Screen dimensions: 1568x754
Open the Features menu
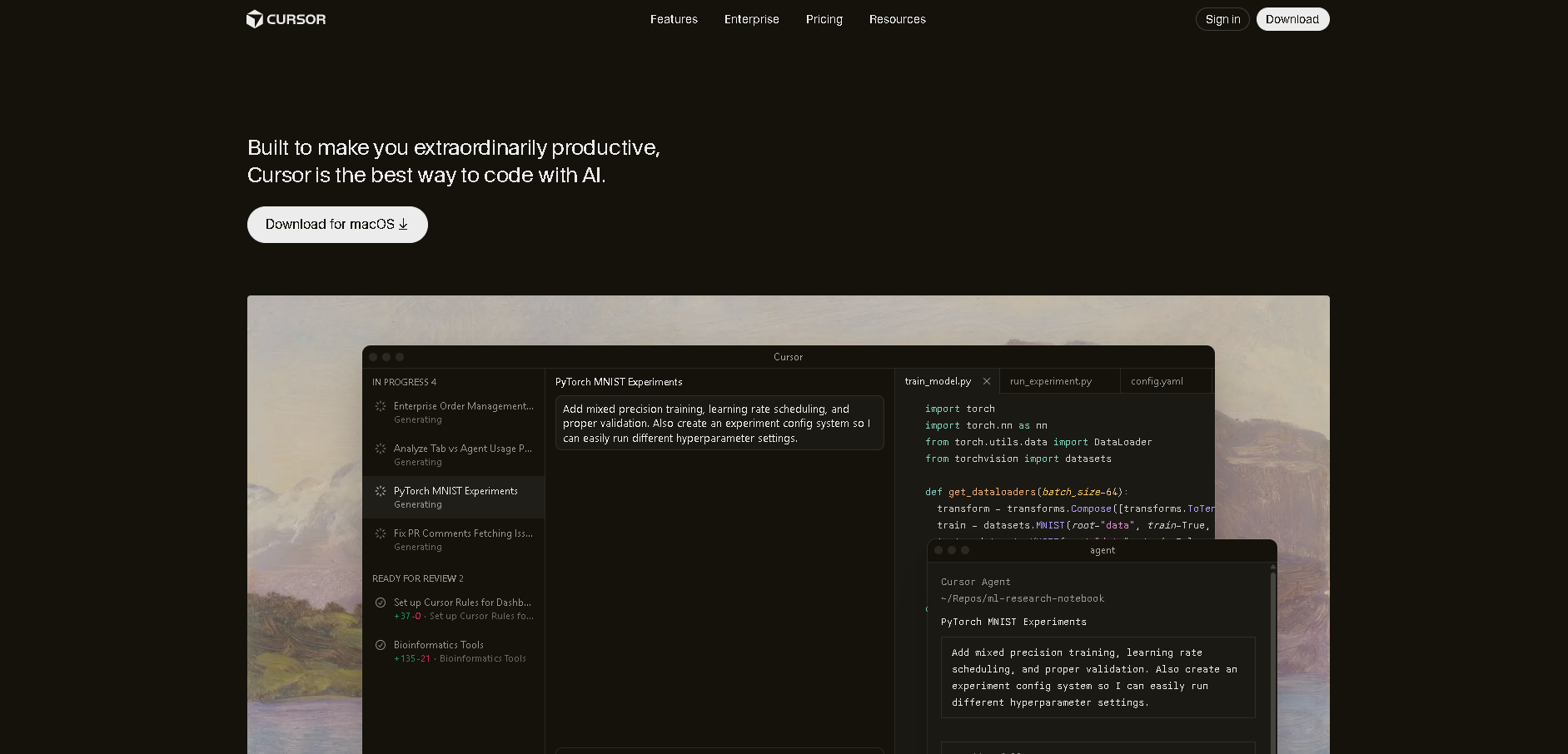(x=674, y=19)
